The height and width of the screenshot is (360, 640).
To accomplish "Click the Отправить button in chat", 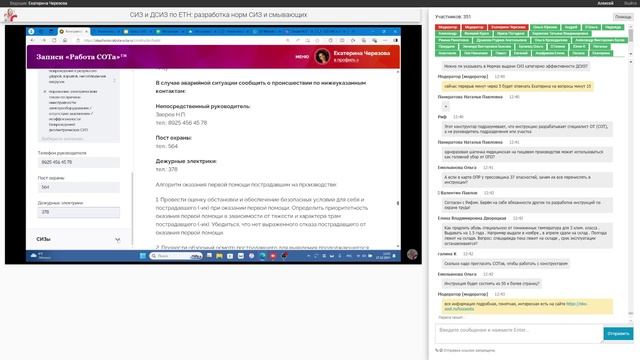I will tap(618, 333).
